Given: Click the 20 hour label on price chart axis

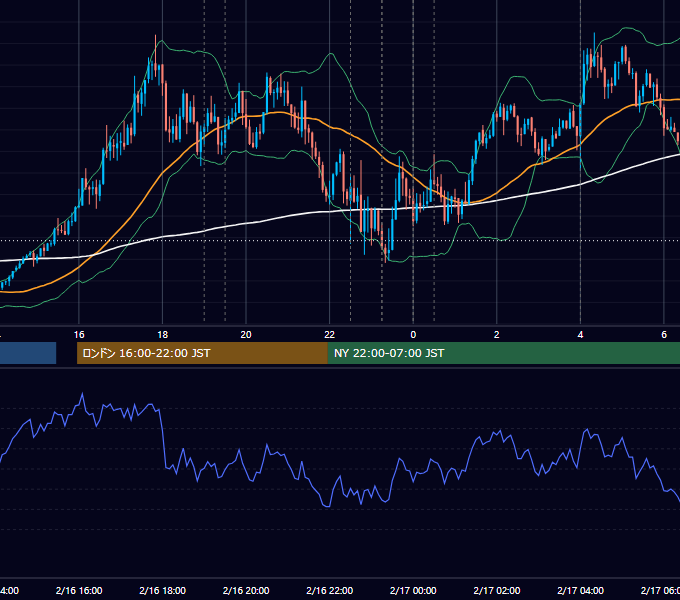Looking at the screenshot, I should pyautogui.click(x=246, y=335).
